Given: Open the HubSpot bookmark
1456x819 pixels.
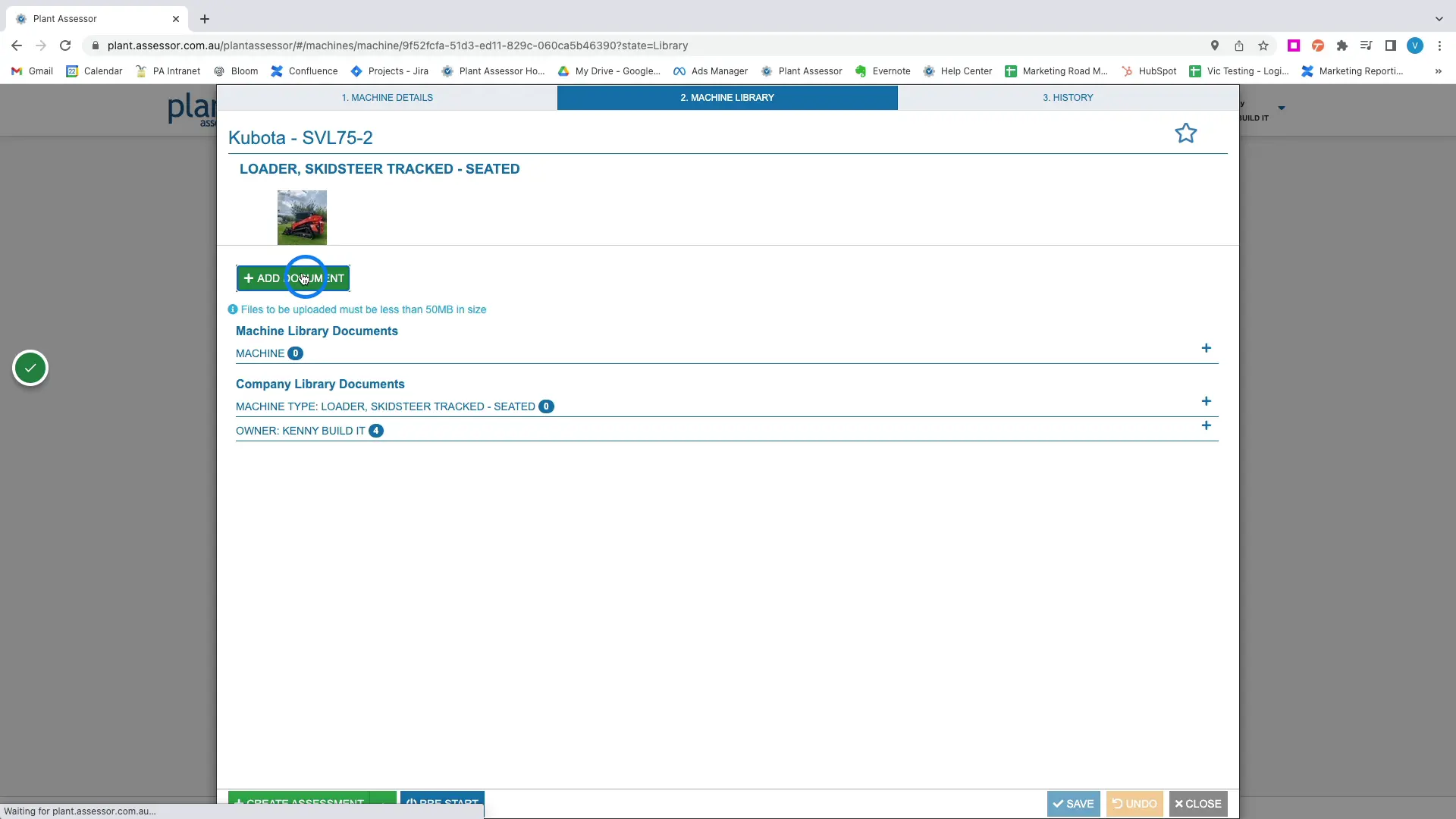Looking at the screenshot, I should (1149, 71).
